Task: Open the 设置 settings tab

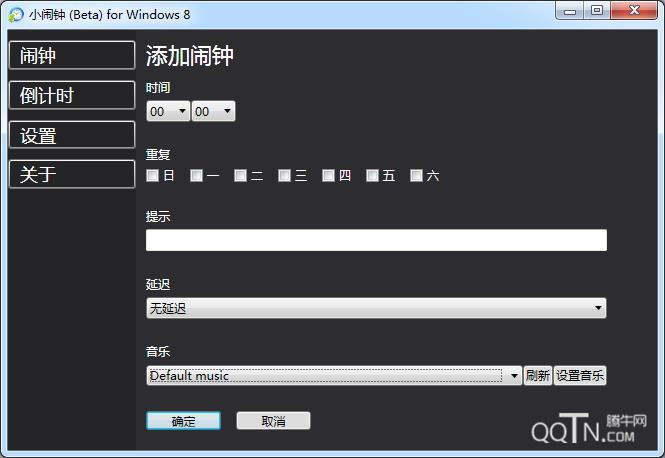Action: point(71,135)
